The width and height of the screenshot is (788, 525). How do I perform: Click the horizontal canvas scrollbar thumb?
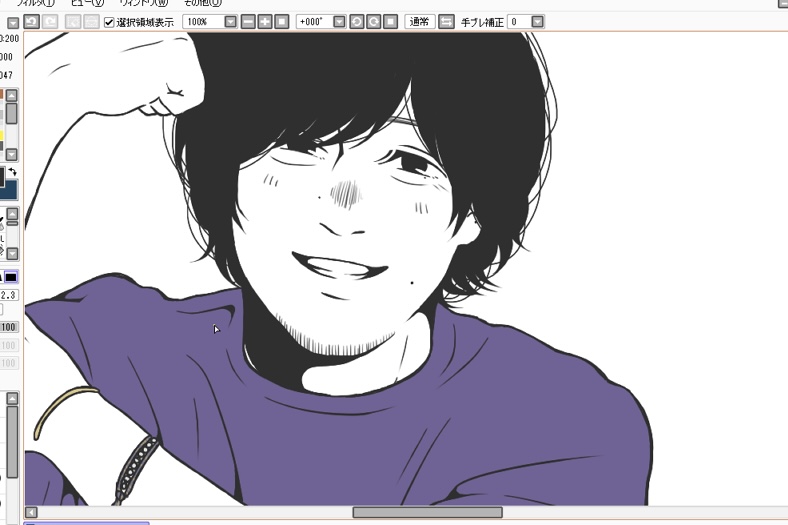428,512
